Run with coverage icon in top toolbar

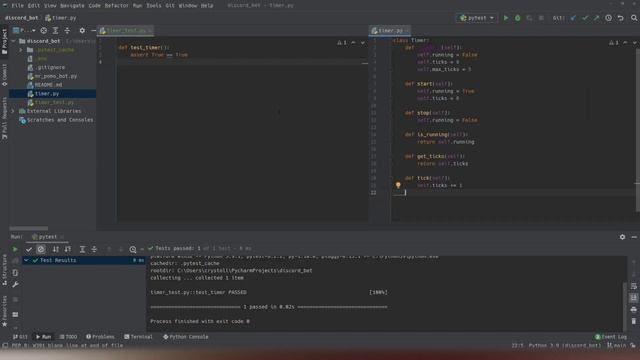pyautogui.click(x=529, y=18)
